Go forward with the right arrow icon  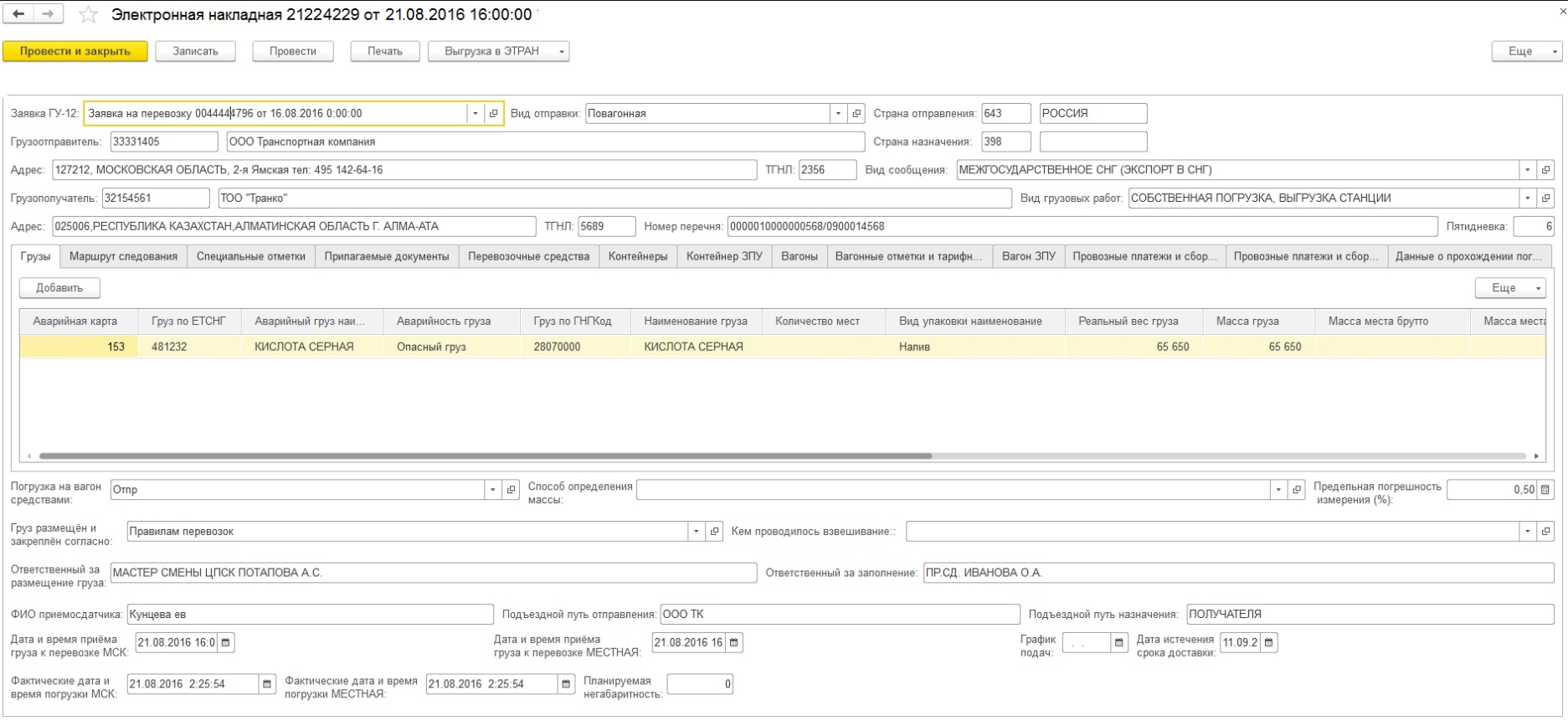pyautogui.click(x=48, y=14)
